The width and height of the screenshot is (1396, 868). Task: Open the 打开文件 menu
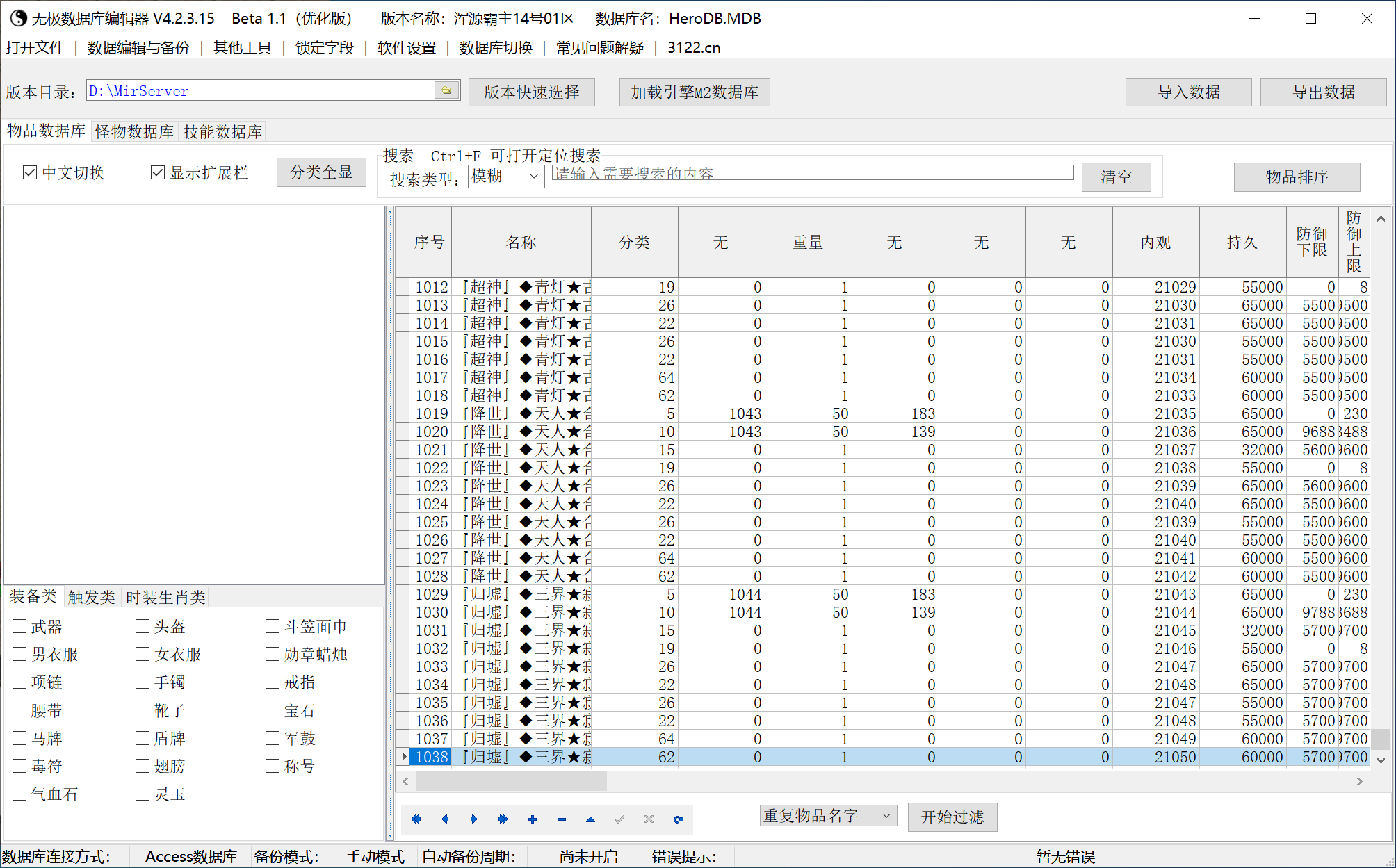point(35,47)
